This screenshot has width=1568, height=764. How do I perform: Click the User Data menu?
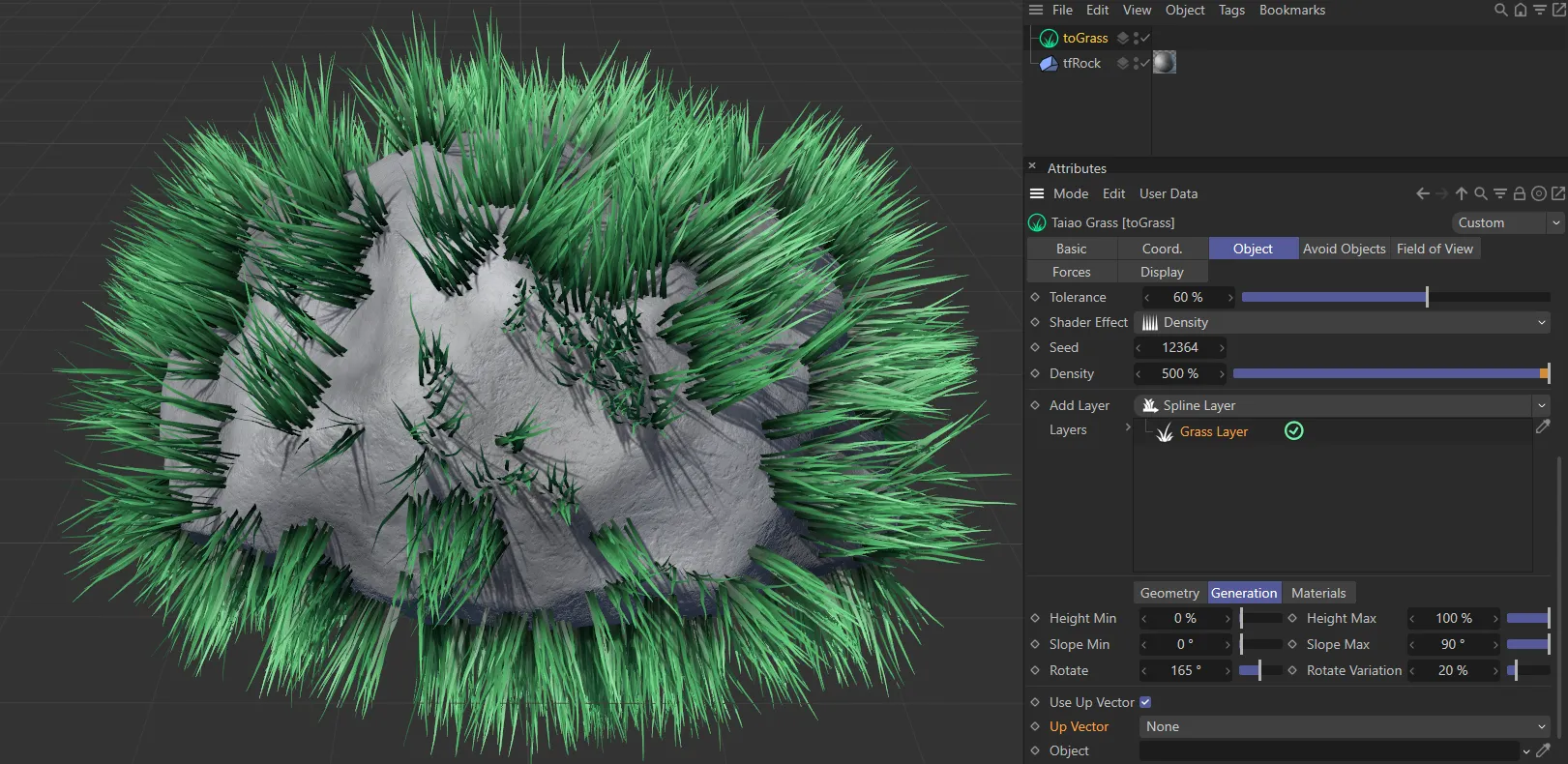click(1168, 193)
